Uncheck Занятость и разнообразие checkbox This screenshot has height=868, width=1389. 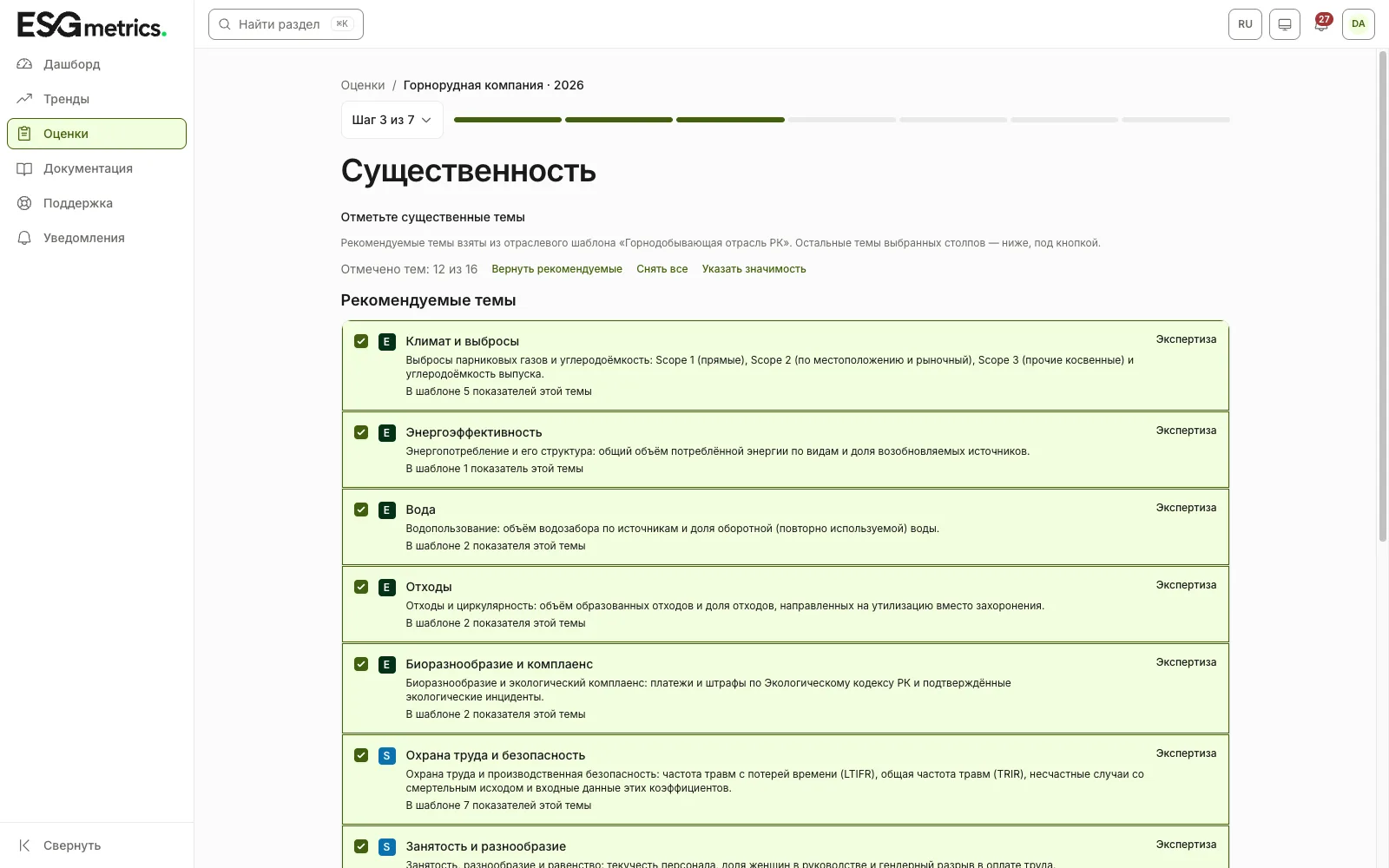click(x=361, y=846)
